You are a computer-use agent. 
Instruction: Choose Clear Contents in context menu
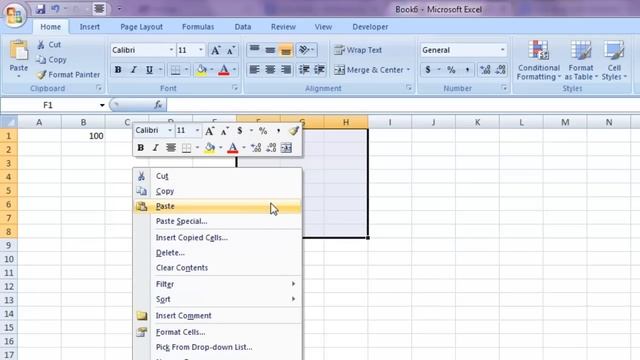[218, 268]
